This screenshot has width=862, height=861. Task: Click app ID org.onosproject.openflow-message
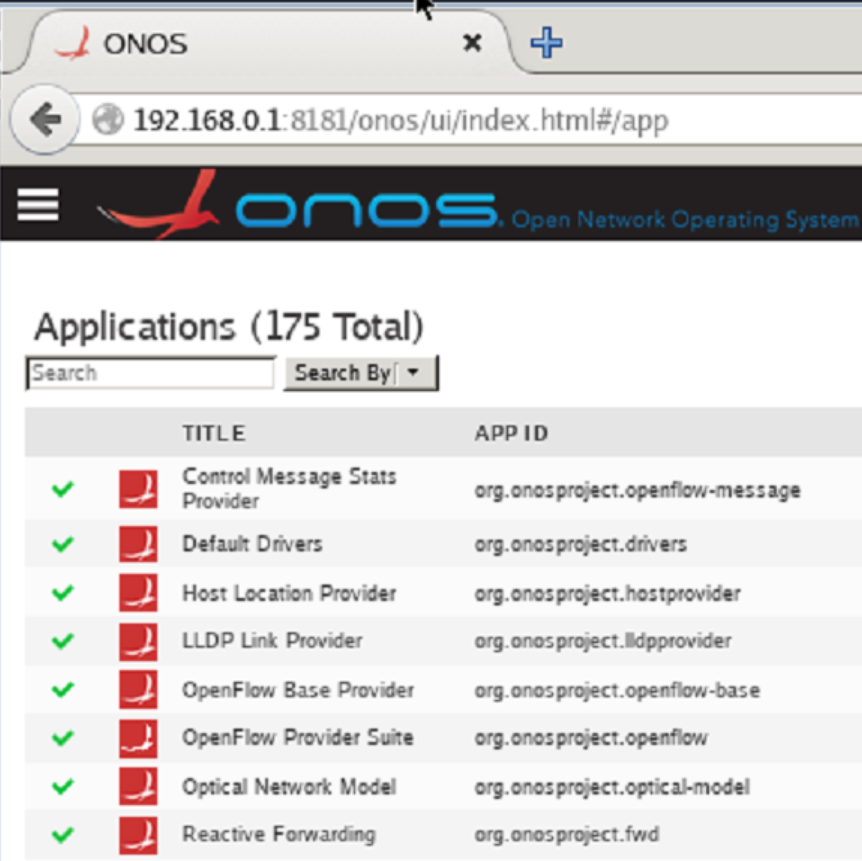point(637,490)
